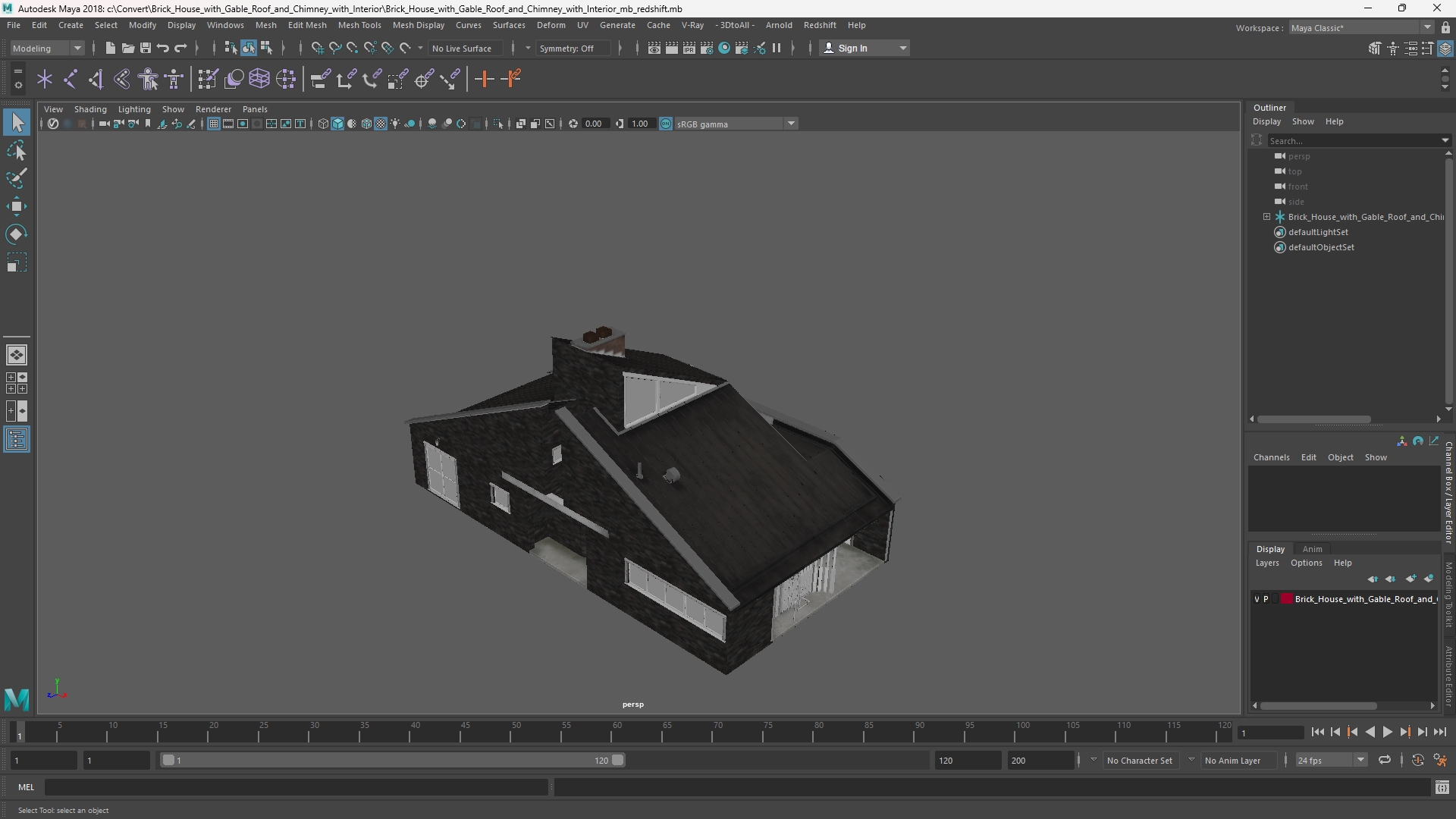Expand Brick_House group in Outliner
This screenshot has height=819, width=1456.
(1266, 217)
